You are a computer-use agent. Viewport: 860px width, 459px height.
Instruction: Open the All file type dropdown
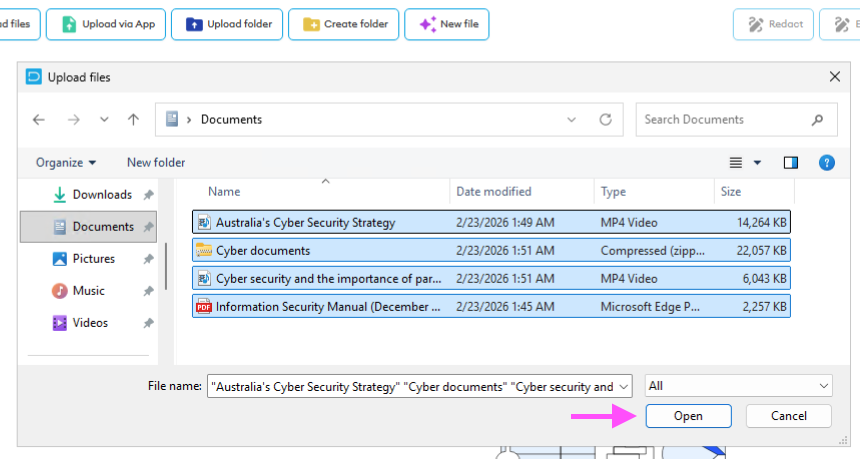tap(739, 386)
